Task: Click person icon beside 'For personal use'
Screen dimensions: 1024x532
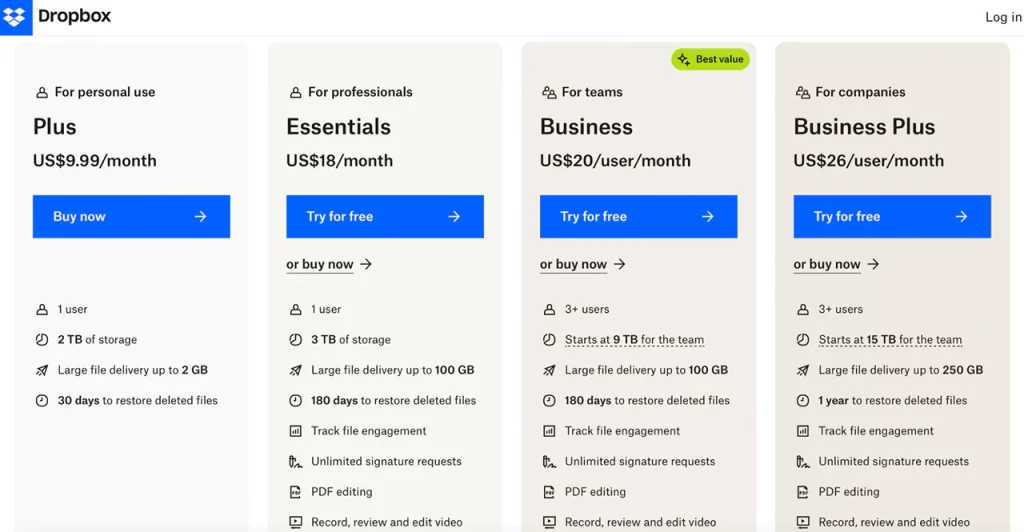Action: click(x=42, y=93)
